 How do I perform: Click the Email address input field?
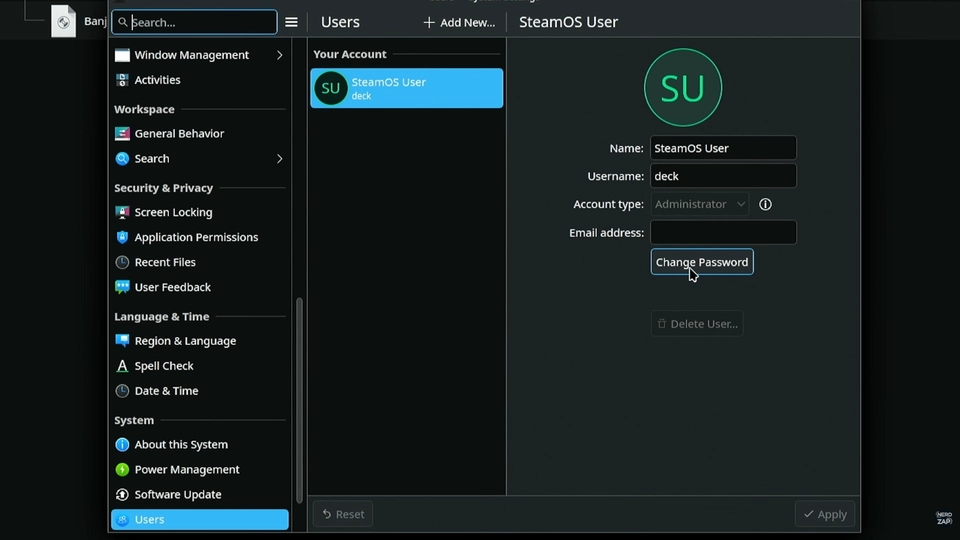(x=723, y=233)
